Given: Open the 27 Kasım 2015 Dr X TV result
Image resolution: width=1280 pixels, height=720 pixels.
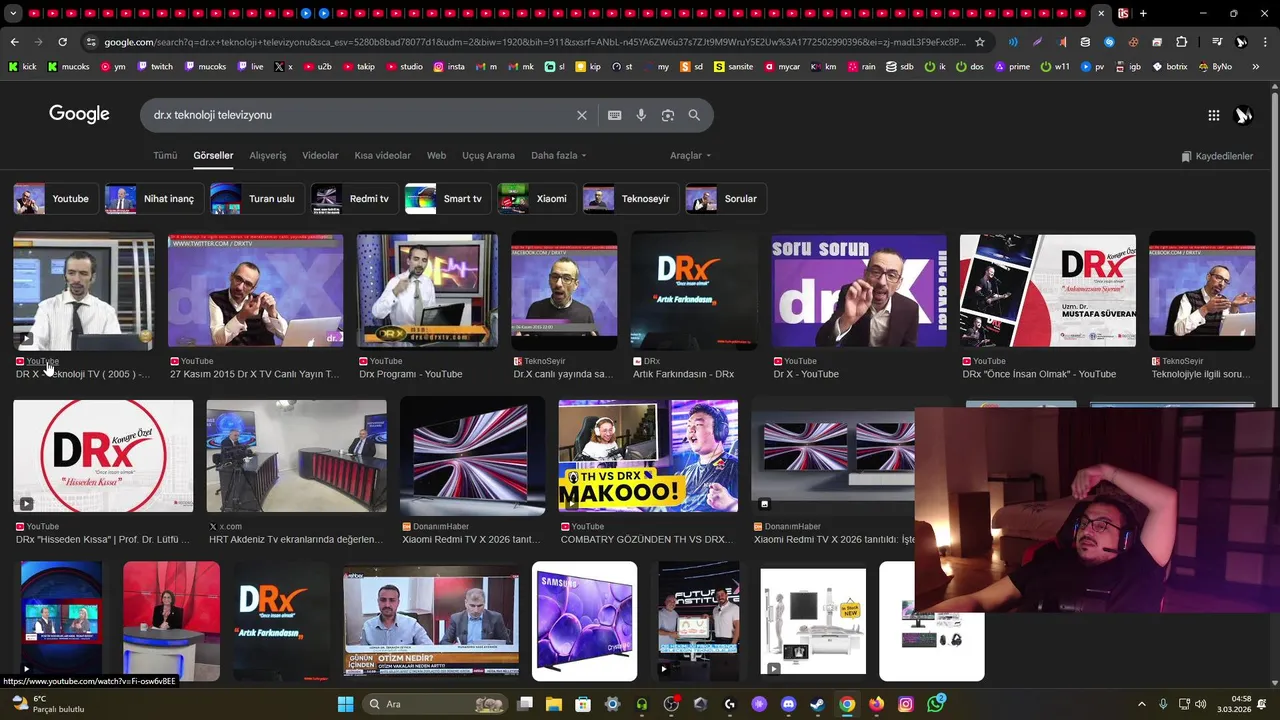Looking at the screenshot, I should pos(255,291).
